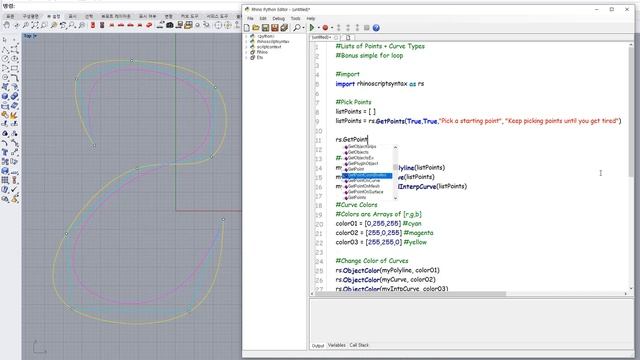
Task: Select the Pan hand tool in Rhino toolbar
Action: point(7,25)
